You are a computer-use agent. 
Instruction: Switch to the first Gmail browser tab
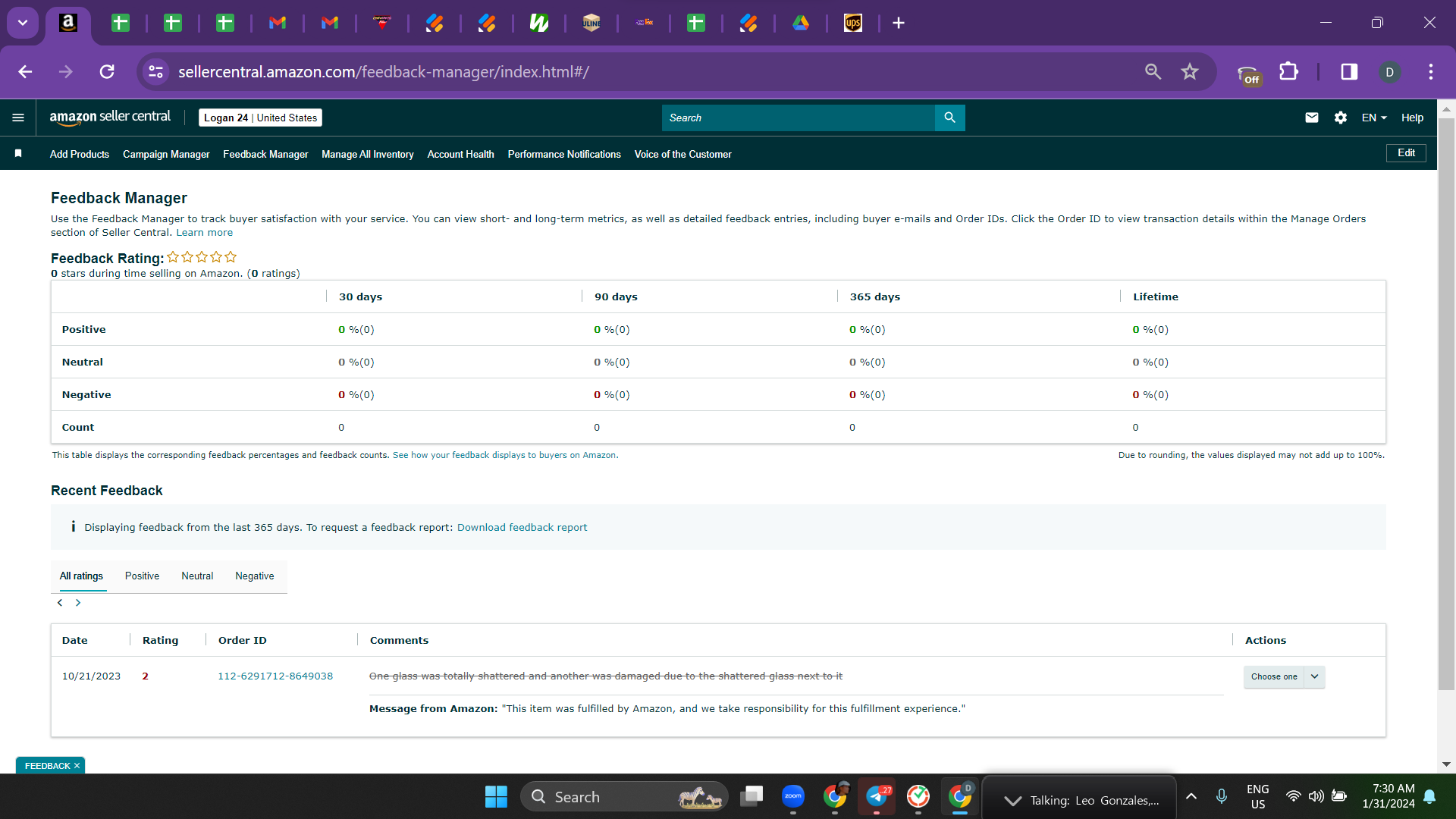tap(278, 23)
